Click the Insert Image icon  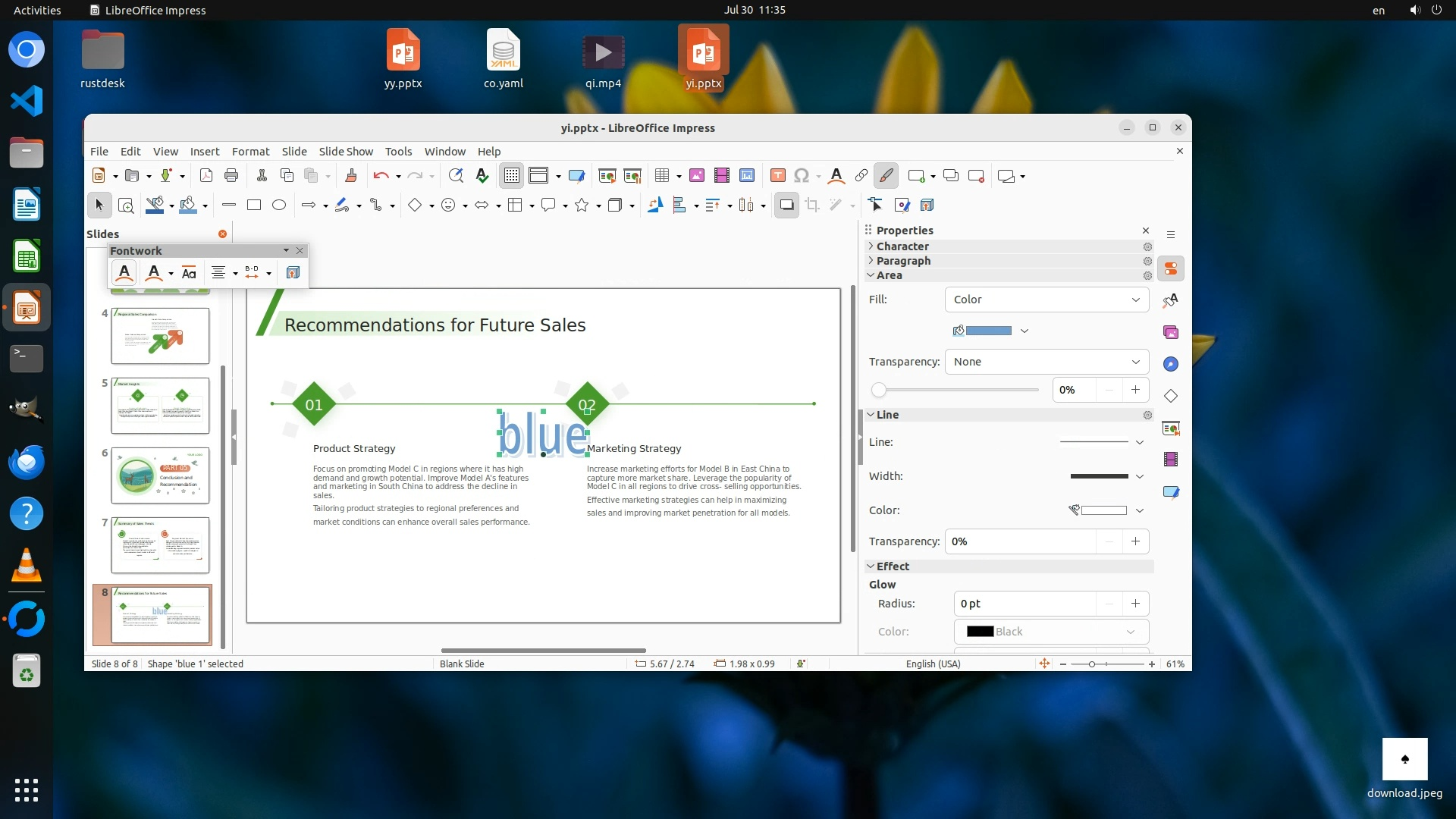coord(696,176)
